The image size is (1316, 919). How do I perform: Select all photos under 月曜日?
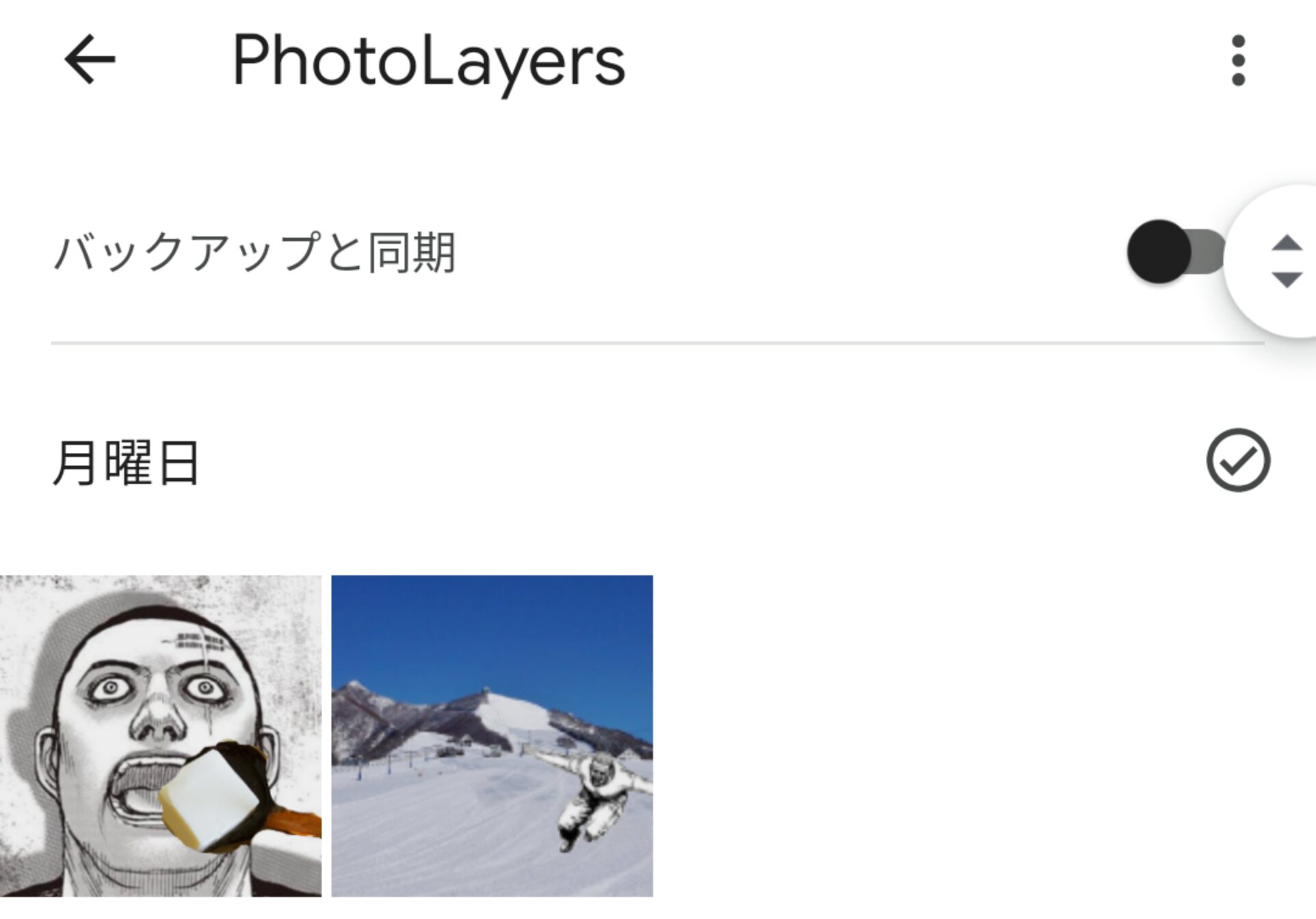(x=1238, y=460)
